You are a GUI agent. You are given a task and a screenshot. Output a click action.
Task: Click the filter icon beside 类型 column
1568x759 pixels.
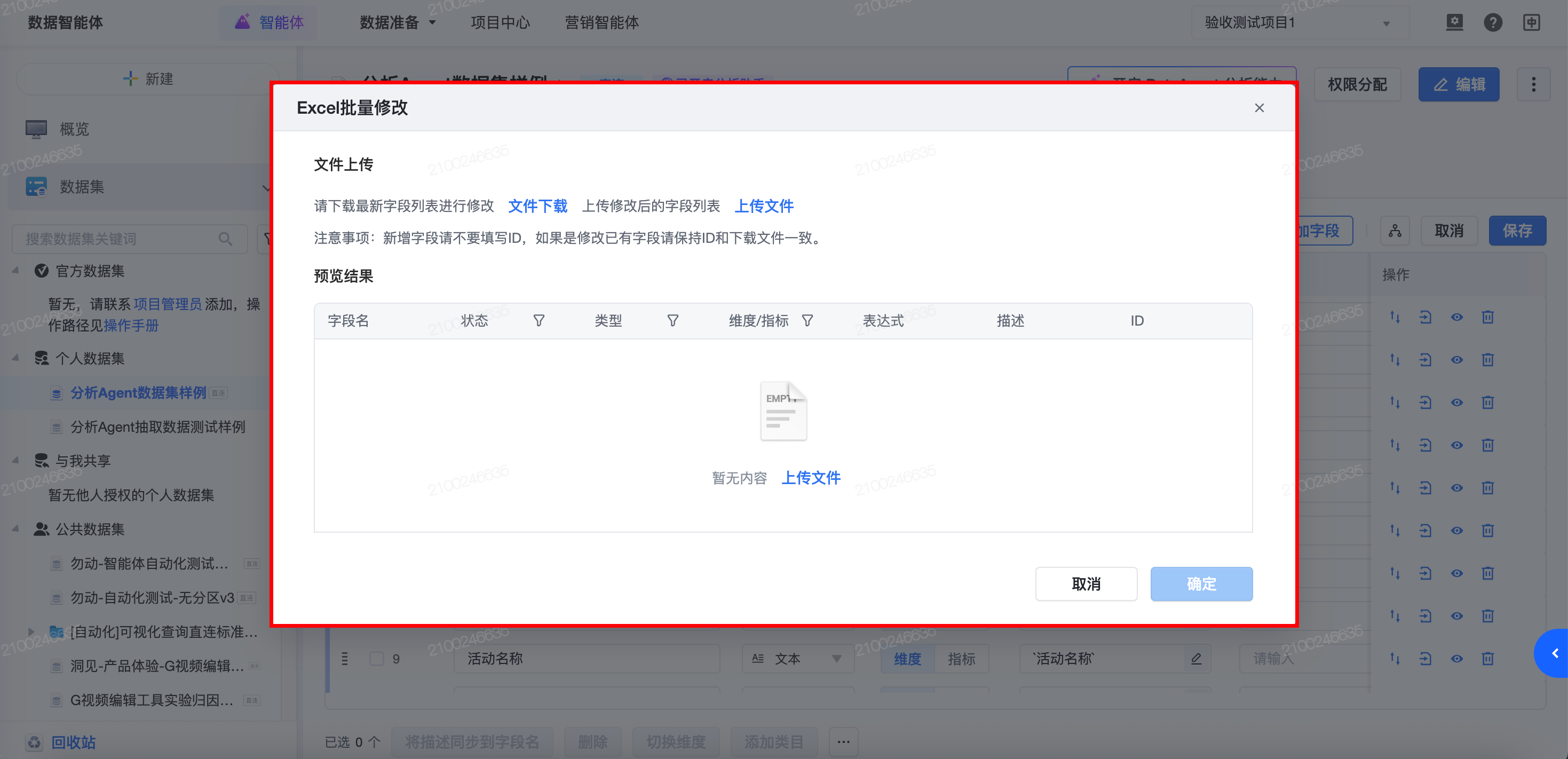[x=672, y=321]
